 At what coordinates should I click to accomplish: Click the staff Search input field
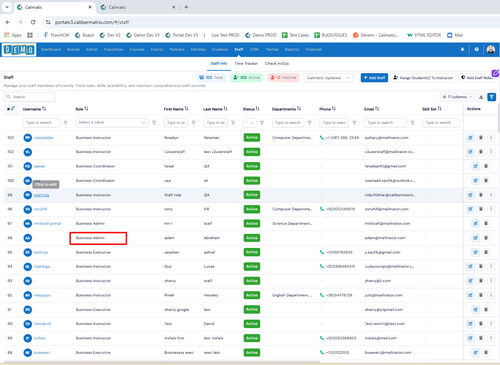29,97
